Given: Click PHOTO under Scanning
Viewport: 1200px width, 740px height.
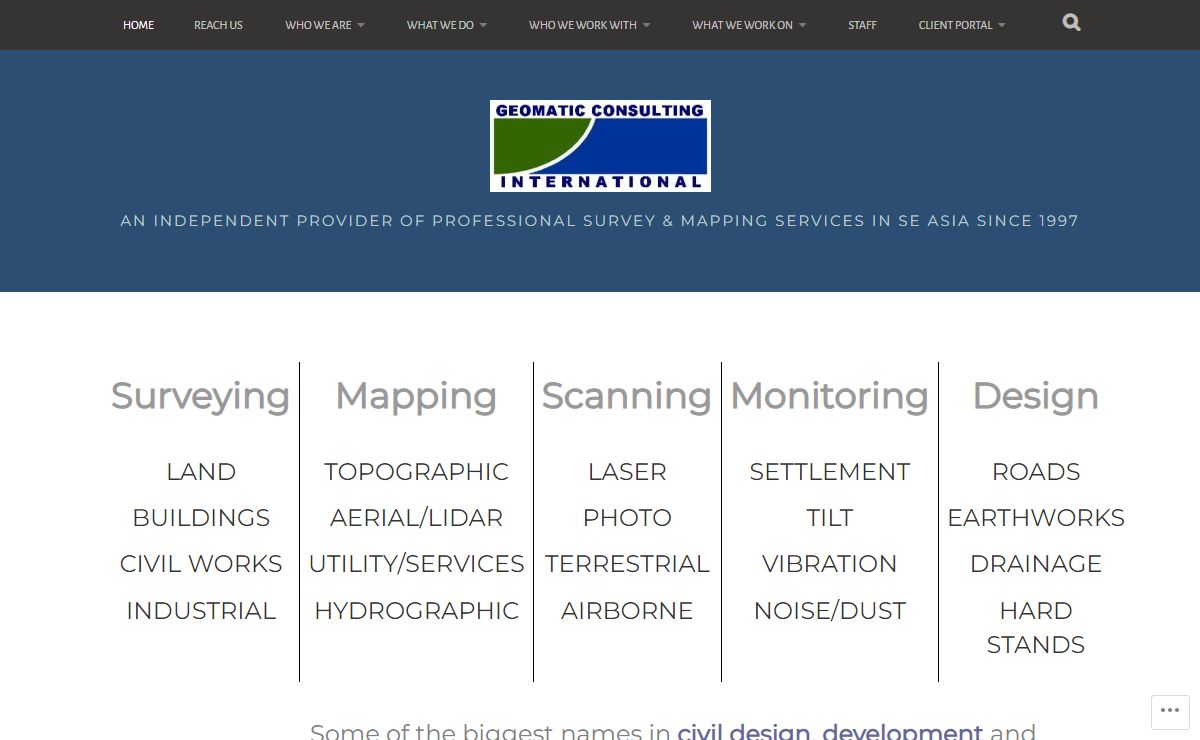Looking at the screenshot, I should click(x=627, y=518).
